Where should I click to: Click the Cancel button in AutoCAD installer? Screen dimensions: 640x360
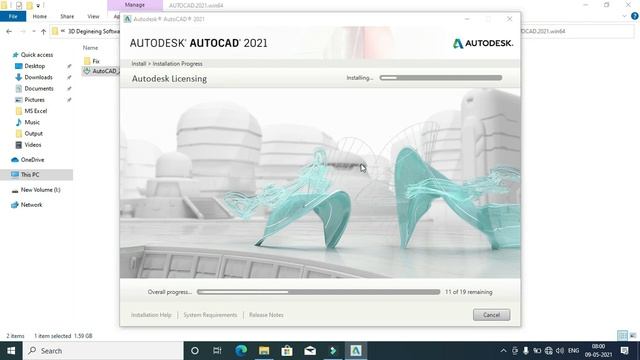click(491, 315)
